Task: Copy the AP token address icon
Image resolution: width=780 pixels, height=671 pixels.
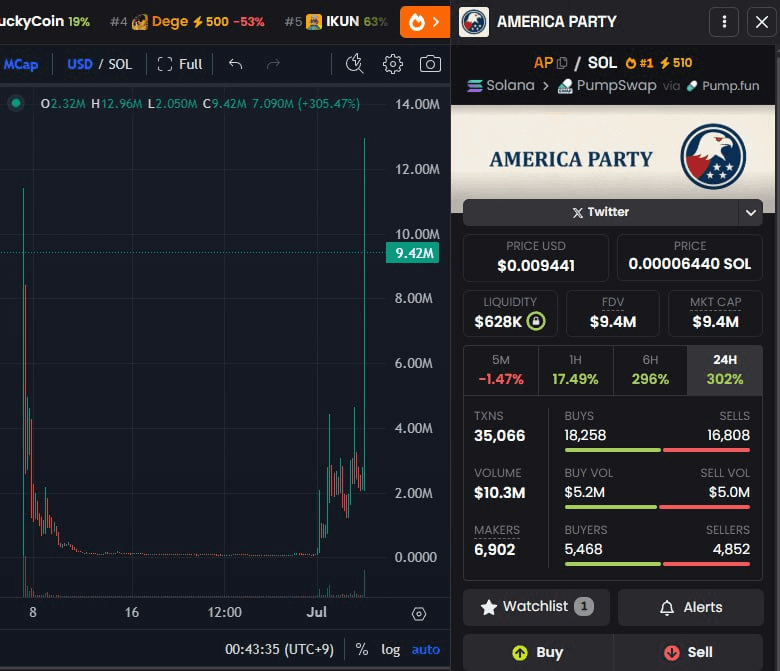Action: pyautogui.click(x=562, y=63)
